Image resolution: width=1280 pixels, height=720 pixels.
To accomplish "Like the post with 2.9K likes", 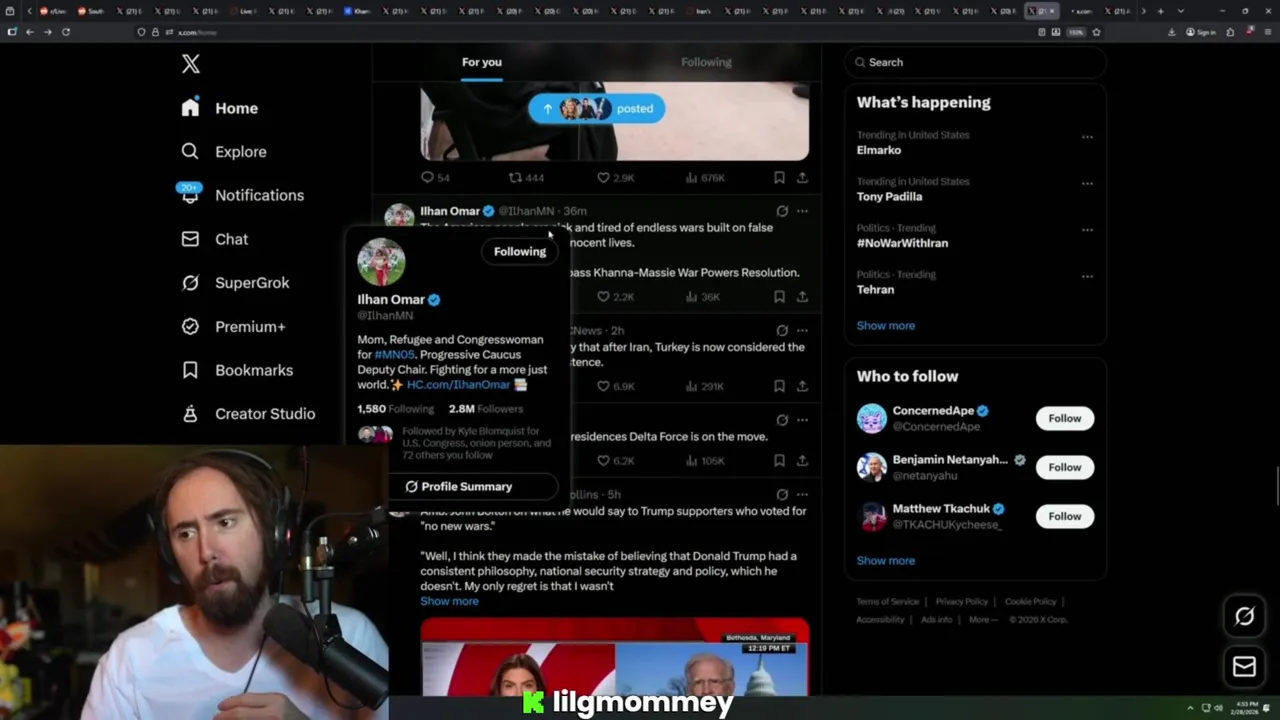I will (x=615, y=178).
